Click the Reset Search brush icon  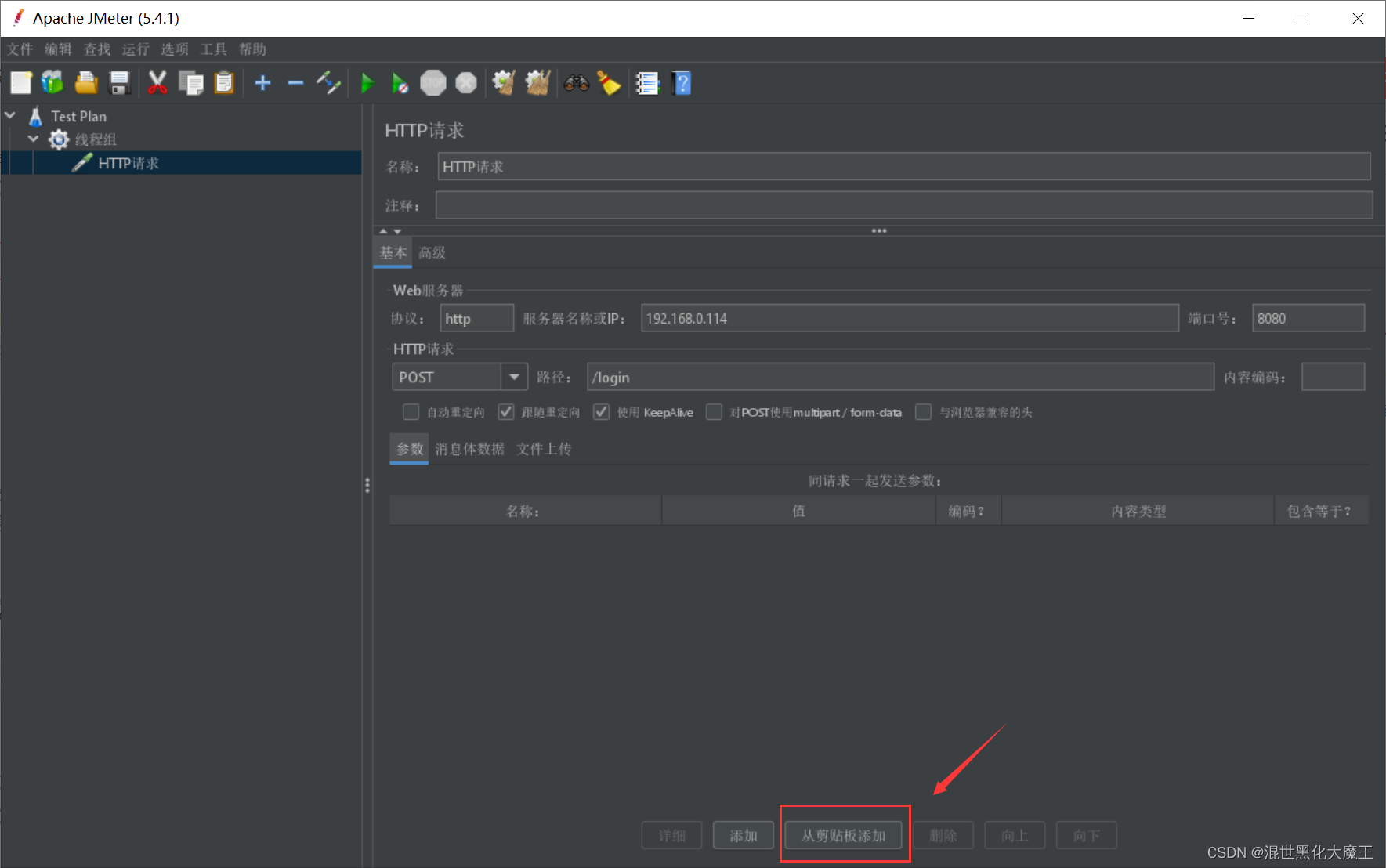610,82
